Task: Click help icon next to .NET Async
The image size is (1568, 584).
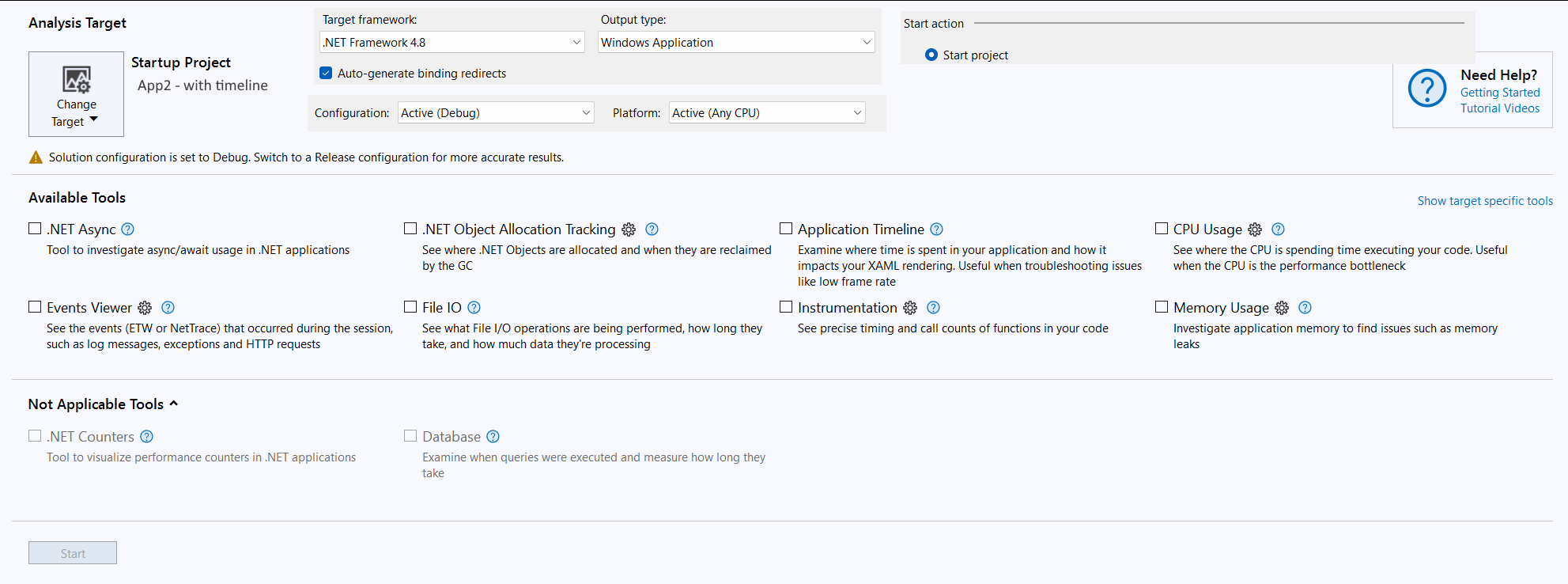Action: pos(127,229)
